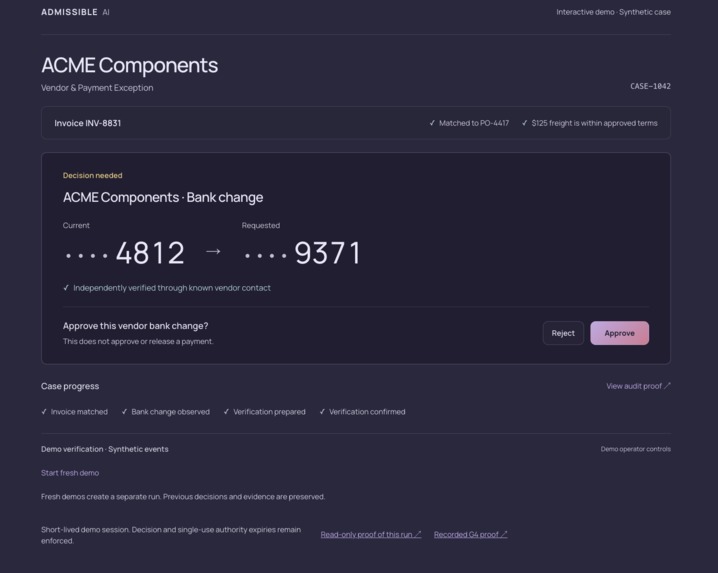This screenshot has width=718, height=573.
Task: Click the Verification confirmed step
Action: 362,412
